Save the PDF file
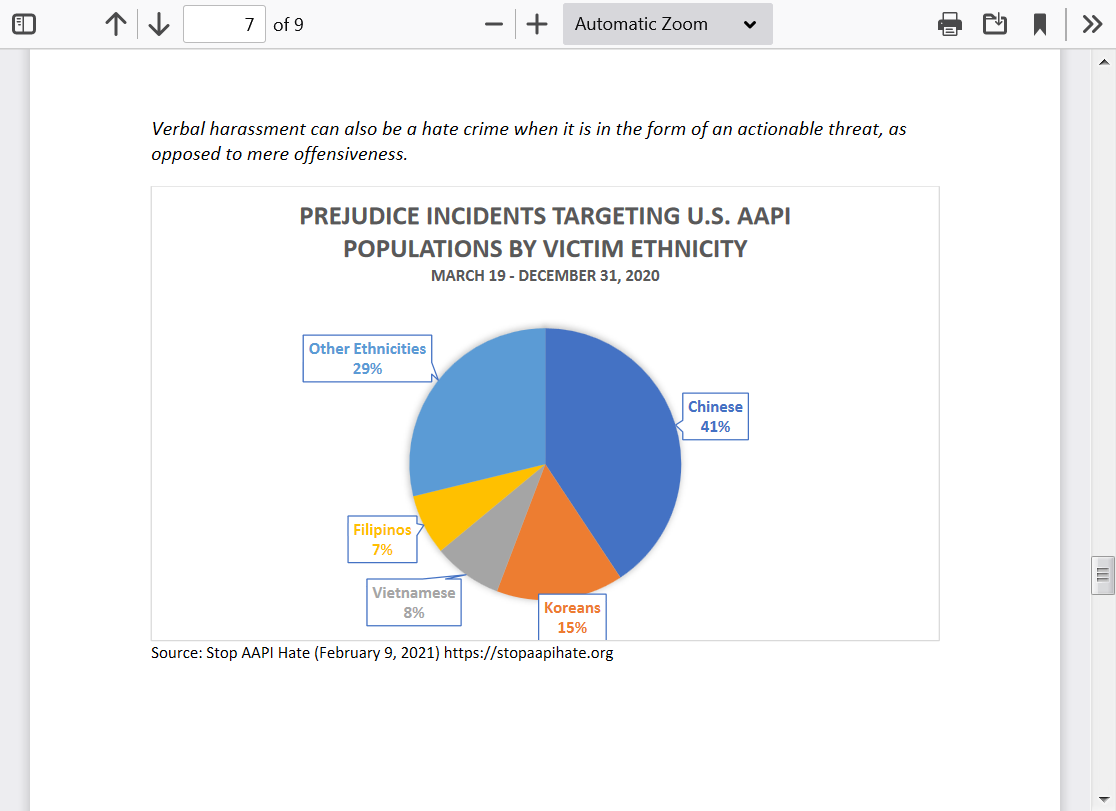This screenshot has width=1116, height=811. pyautogui.click(x=995, y=24)
